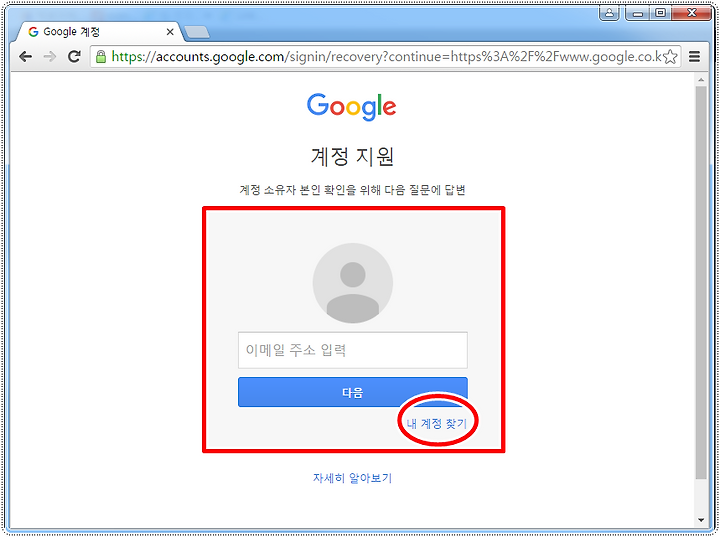Open a new tab button

pyautogui.click(x=197, y=32)
